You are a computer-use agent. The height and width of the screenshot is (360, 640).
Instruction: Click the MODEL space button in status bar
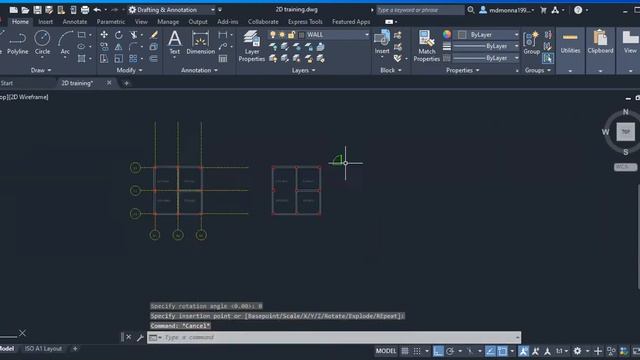click(x=386, y=351)
